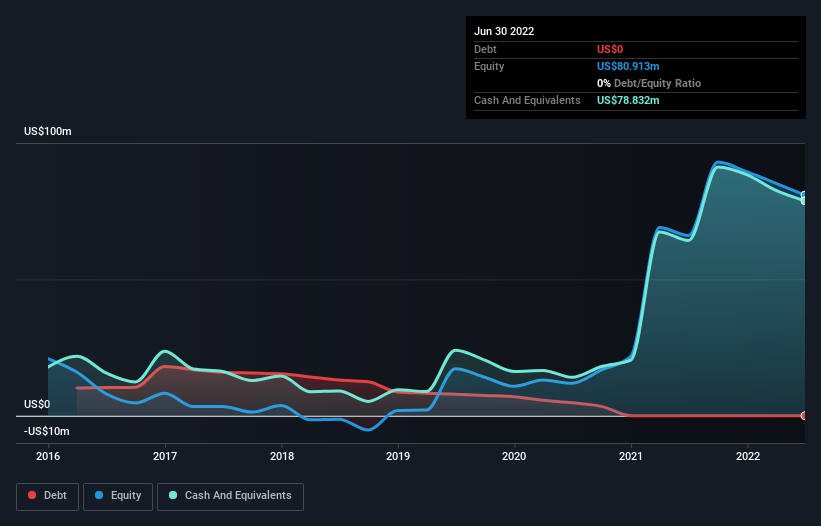The height and width of the screenshot is (526, 821).
Task: Click the US$100m y-axis label
Action: (x=48, y=131)
